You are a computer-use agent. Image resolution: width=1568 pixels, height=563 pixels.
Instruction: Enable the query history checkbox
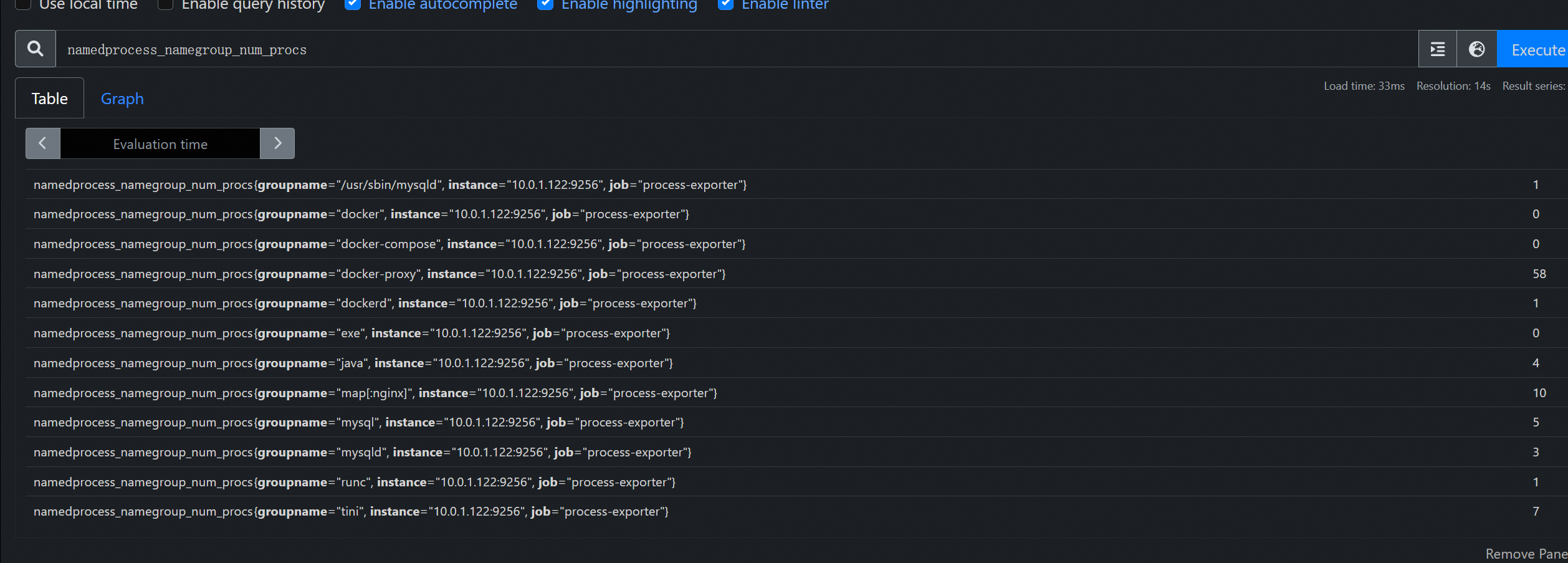tap(165, 4)
